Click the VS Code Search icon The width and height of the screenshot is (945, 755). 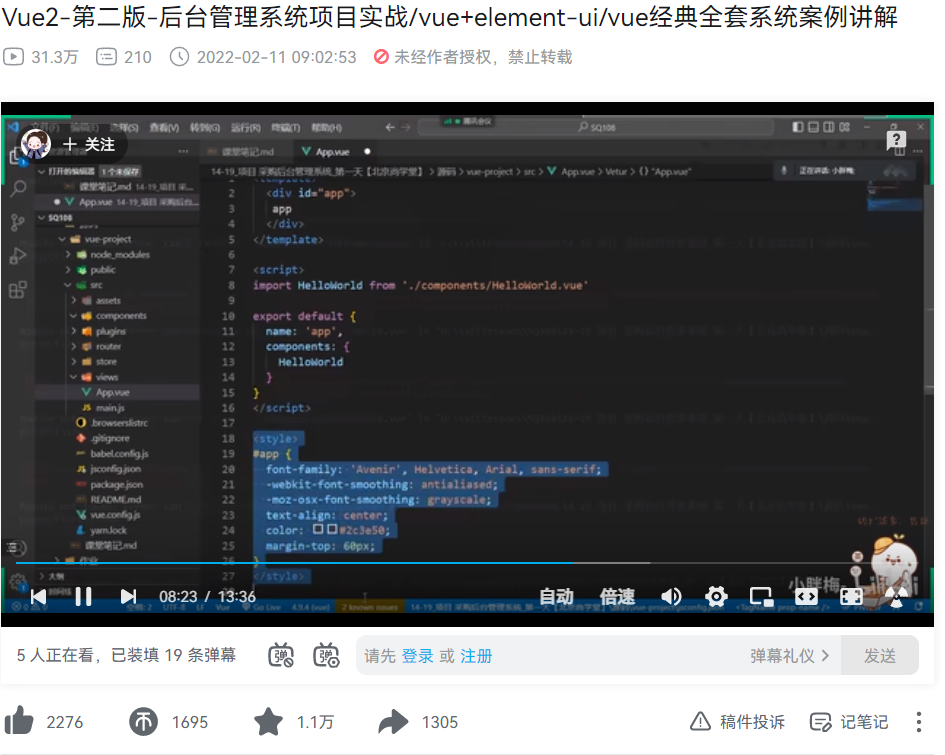click(x=18, y=189)
